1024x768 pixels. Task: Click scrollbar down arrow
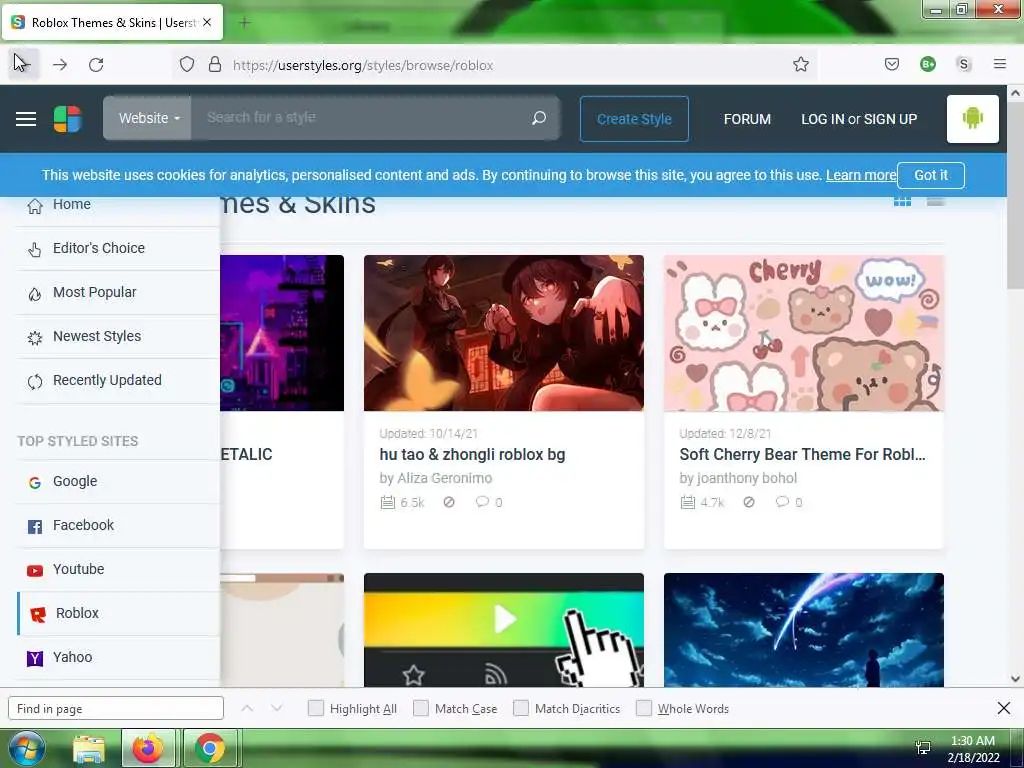coord(1016,679)
